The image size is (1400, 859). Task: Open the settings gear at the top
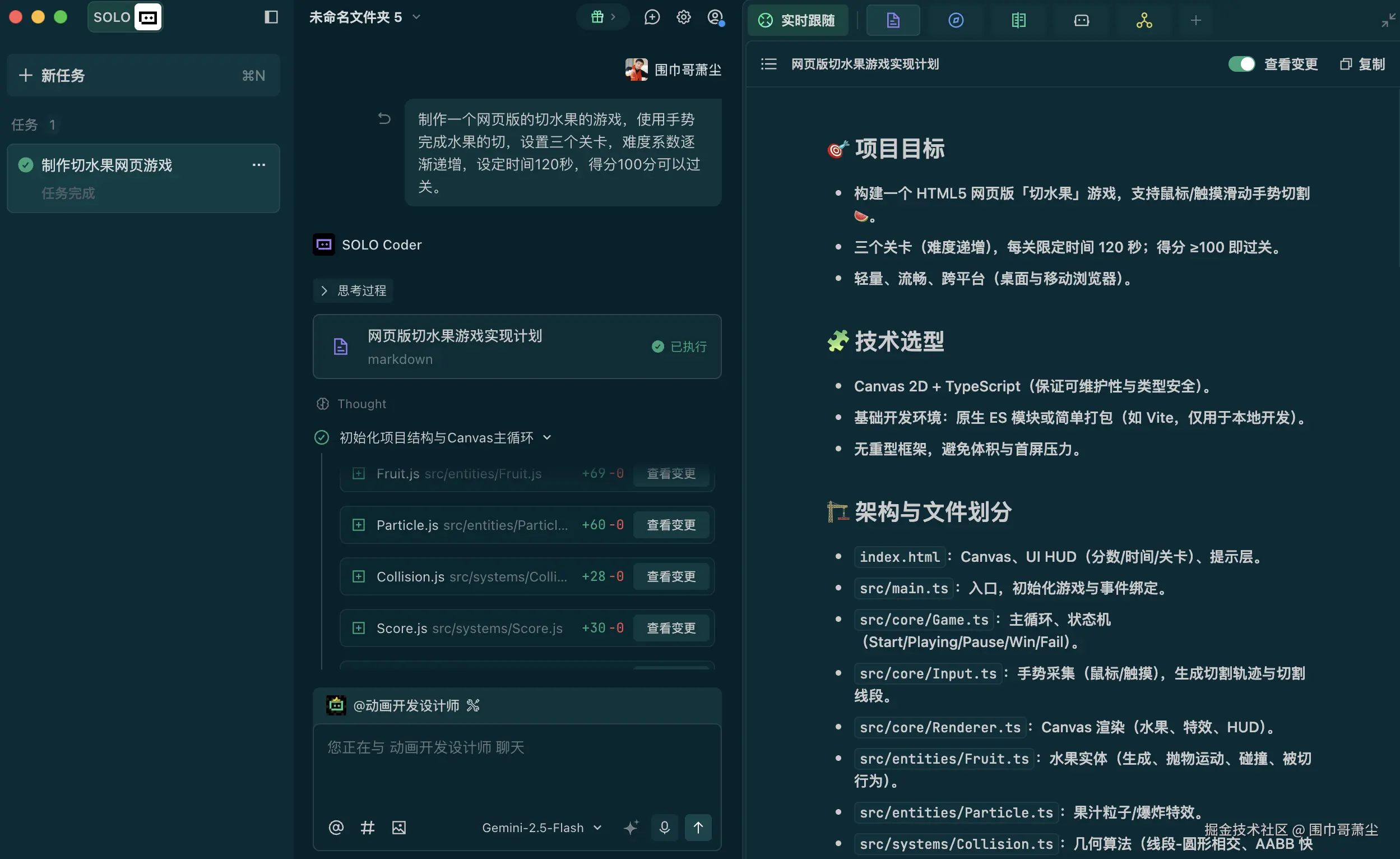[x=684, y=17]
